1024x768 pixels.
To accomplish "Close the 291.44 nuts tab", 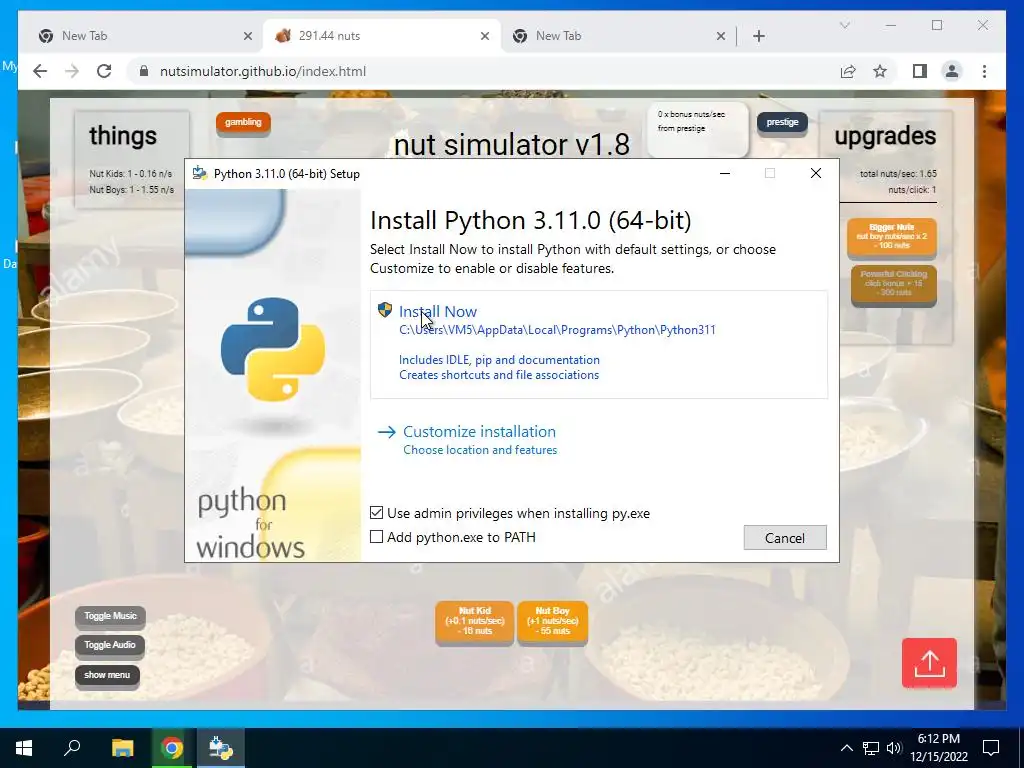I will (x=485, y=36).
